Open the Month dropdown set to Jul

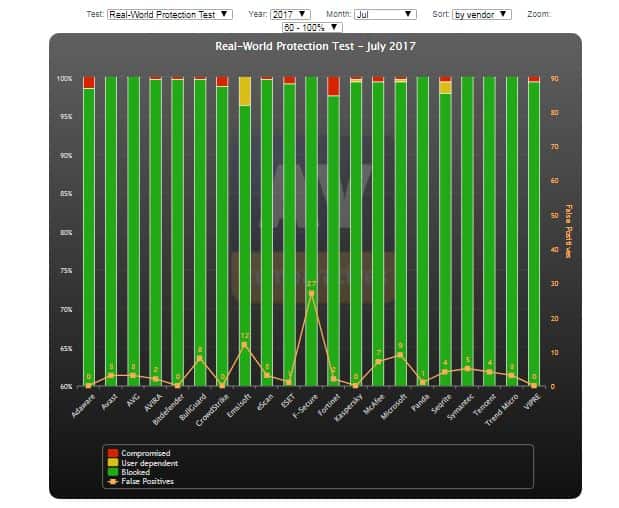pyautogui.click(x=385, y=15)
